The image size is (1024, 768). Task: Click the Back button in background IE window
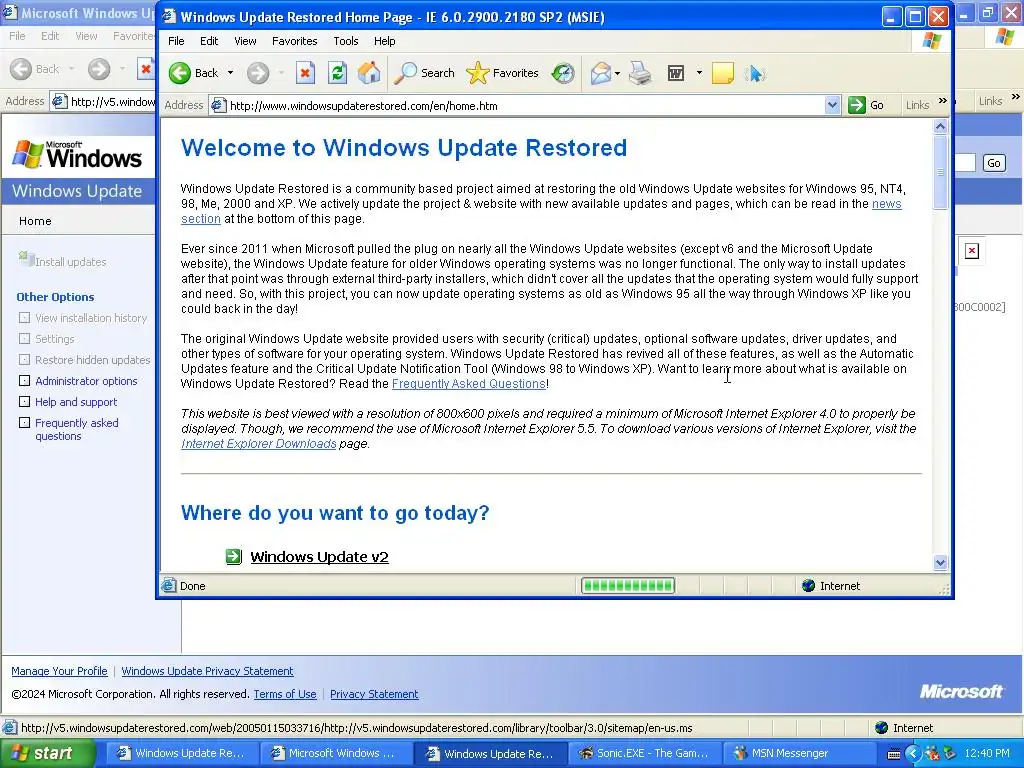(35, 69)
